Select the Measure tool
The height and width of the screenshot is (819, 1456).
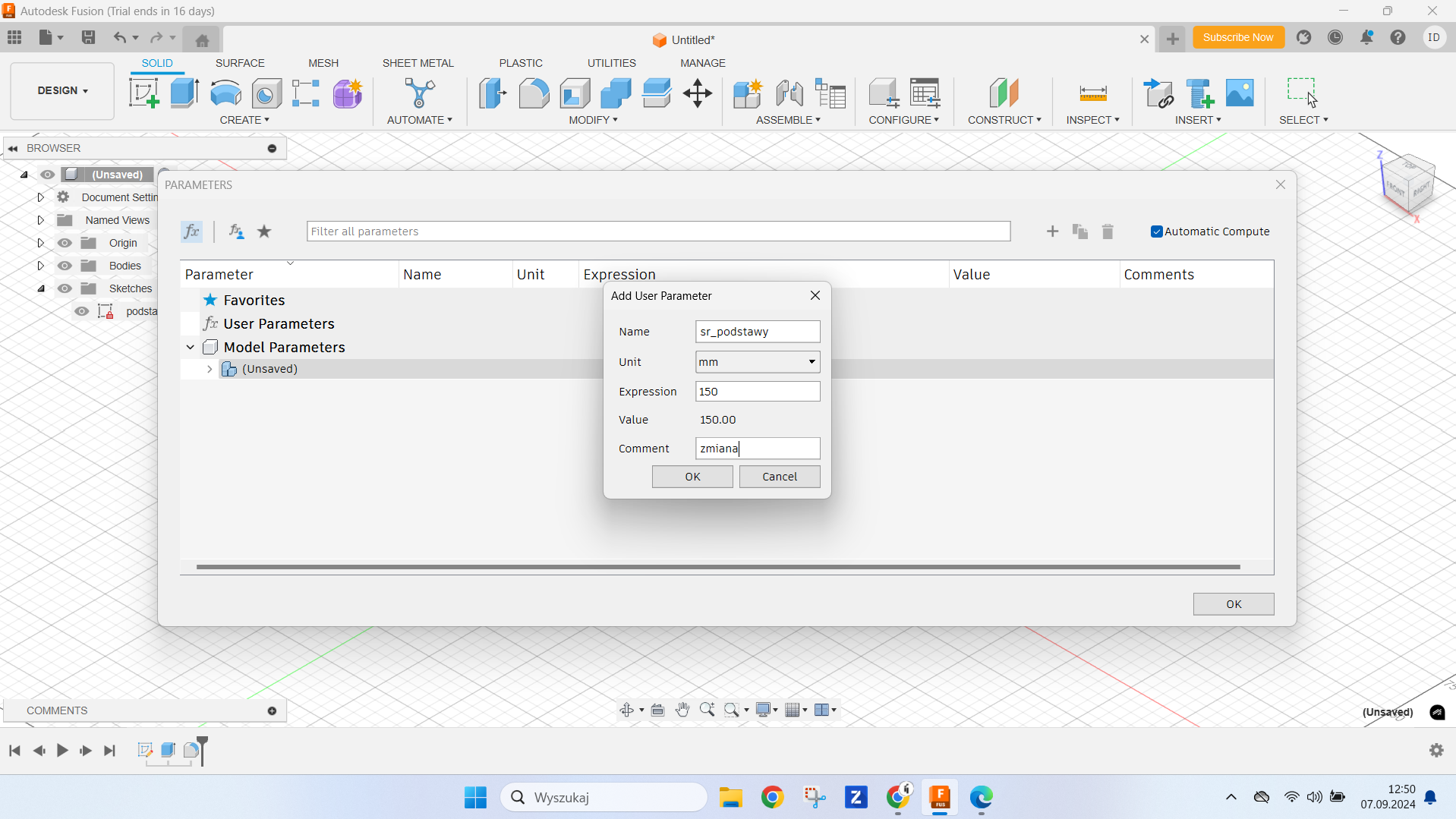pos(1093,93)
